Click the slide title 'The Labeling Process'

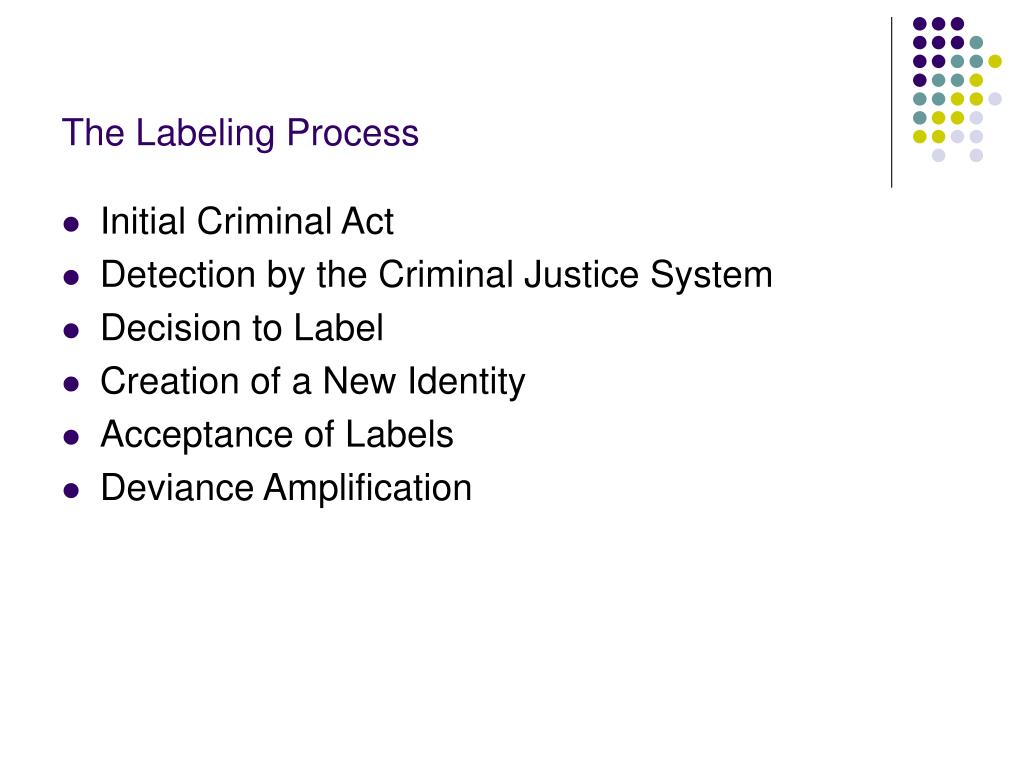point(240,133)
